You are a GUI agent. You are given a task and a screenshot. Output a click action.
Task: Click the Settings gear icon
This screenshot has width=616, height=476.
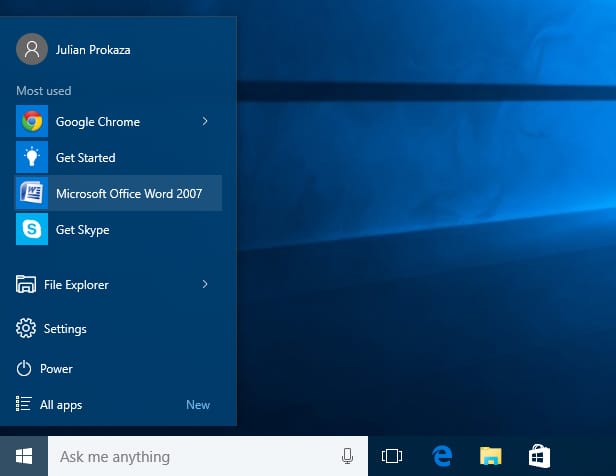pyautogui.click(x=26, y=328)
